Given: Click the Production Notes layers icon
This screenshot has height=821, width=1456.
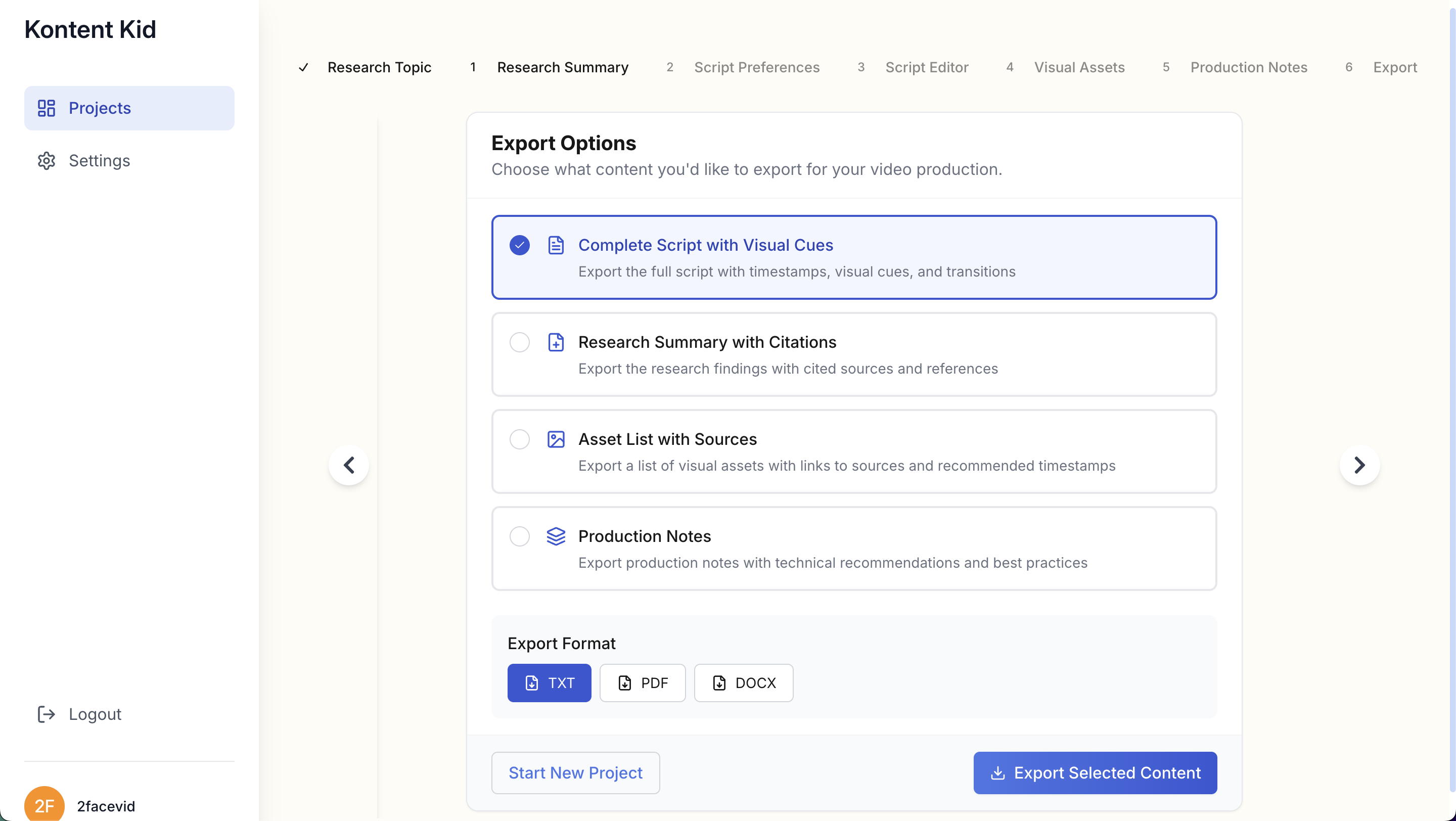Looking at the screenshot, I should coord(556,536).
